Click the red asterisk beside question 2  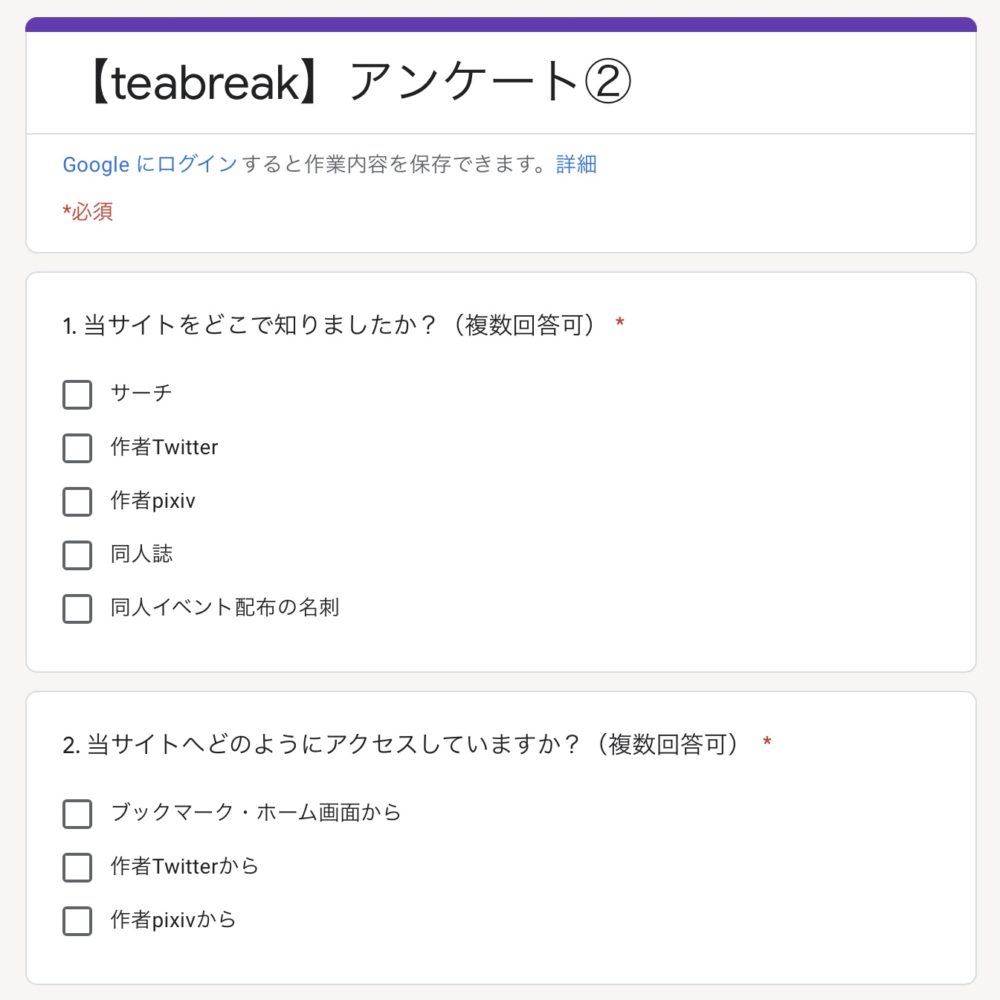[767, 744]
